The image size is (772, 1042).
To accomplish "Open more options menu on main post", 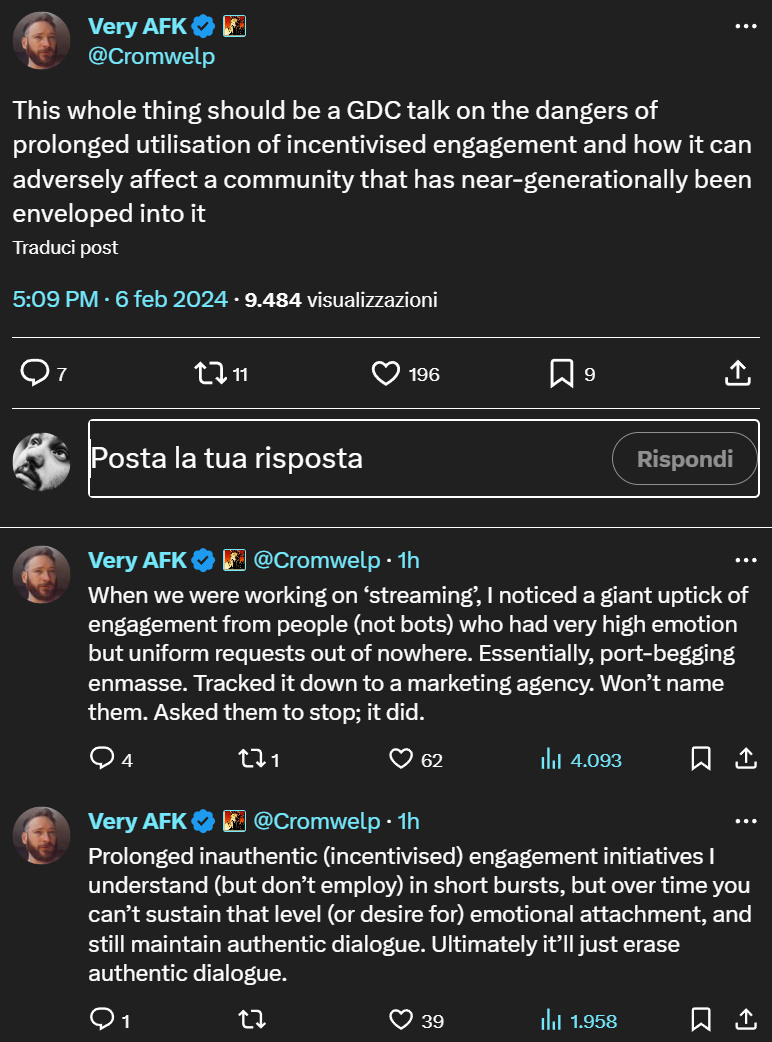I will [x=746, y=27].
